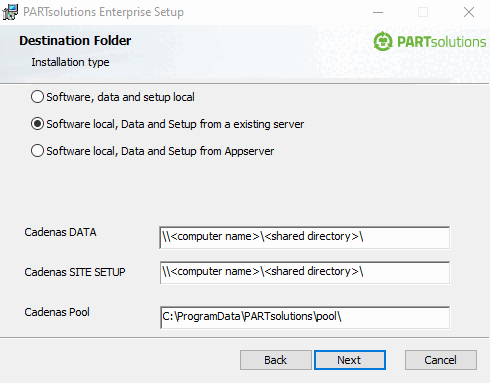This screenshot has height=383, width=490.
Task: Cancel the setup wizard
Action: [x=441, y=360]
